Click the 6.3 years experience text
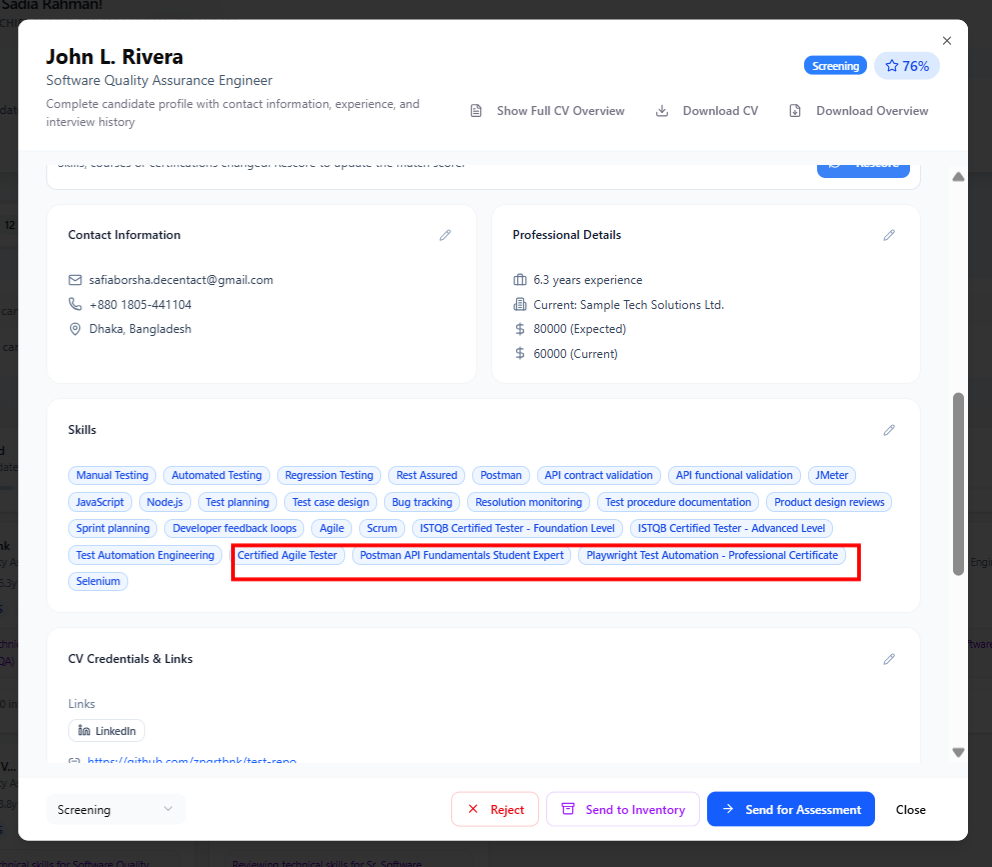The width and height of the screenshot is (992, 867). pos(588,280)
